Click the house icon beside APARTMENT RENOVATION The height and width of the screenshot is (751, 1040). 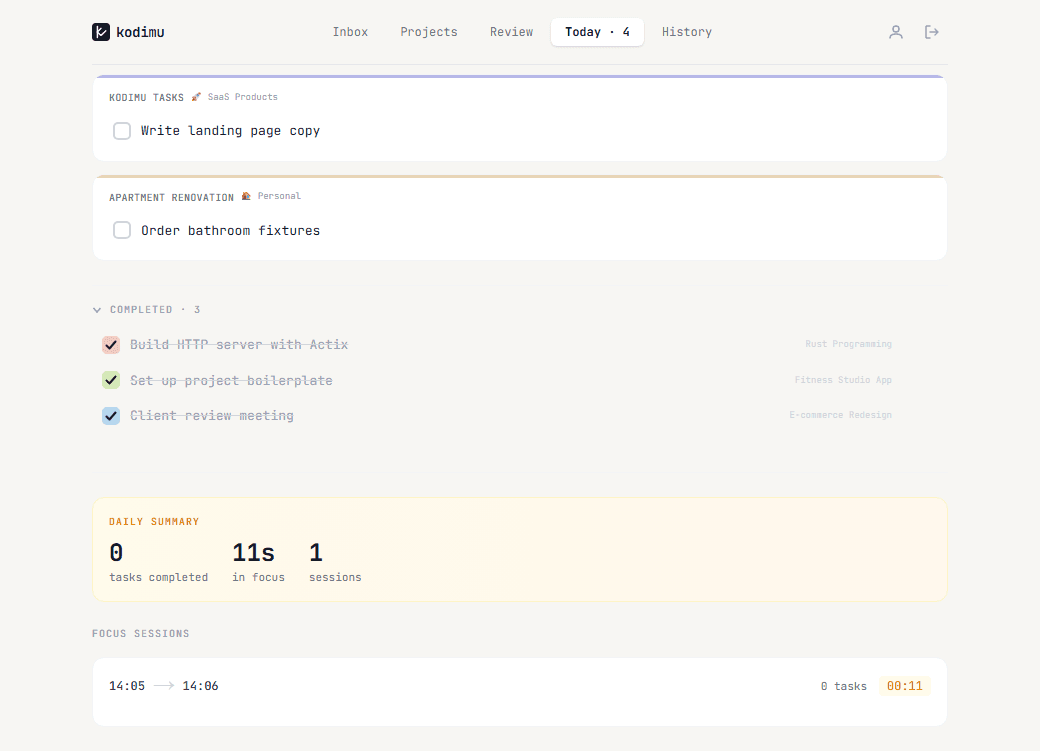tap(244, 196)
